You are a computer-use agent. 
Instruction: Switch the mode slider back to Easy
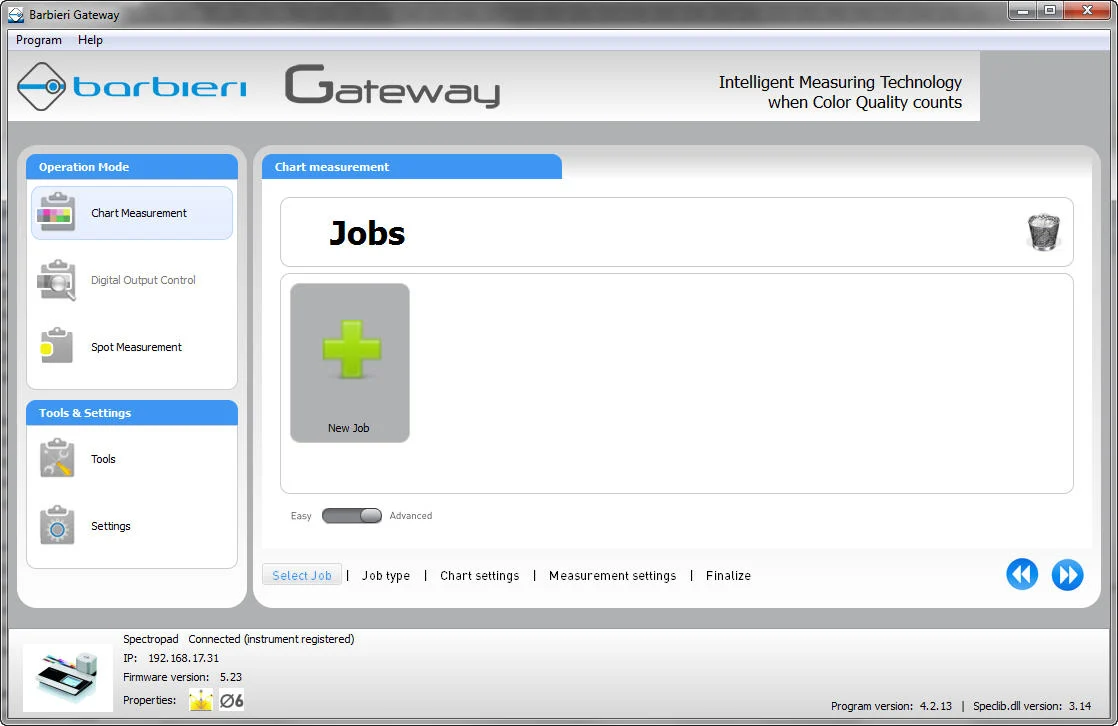(336, 514)
